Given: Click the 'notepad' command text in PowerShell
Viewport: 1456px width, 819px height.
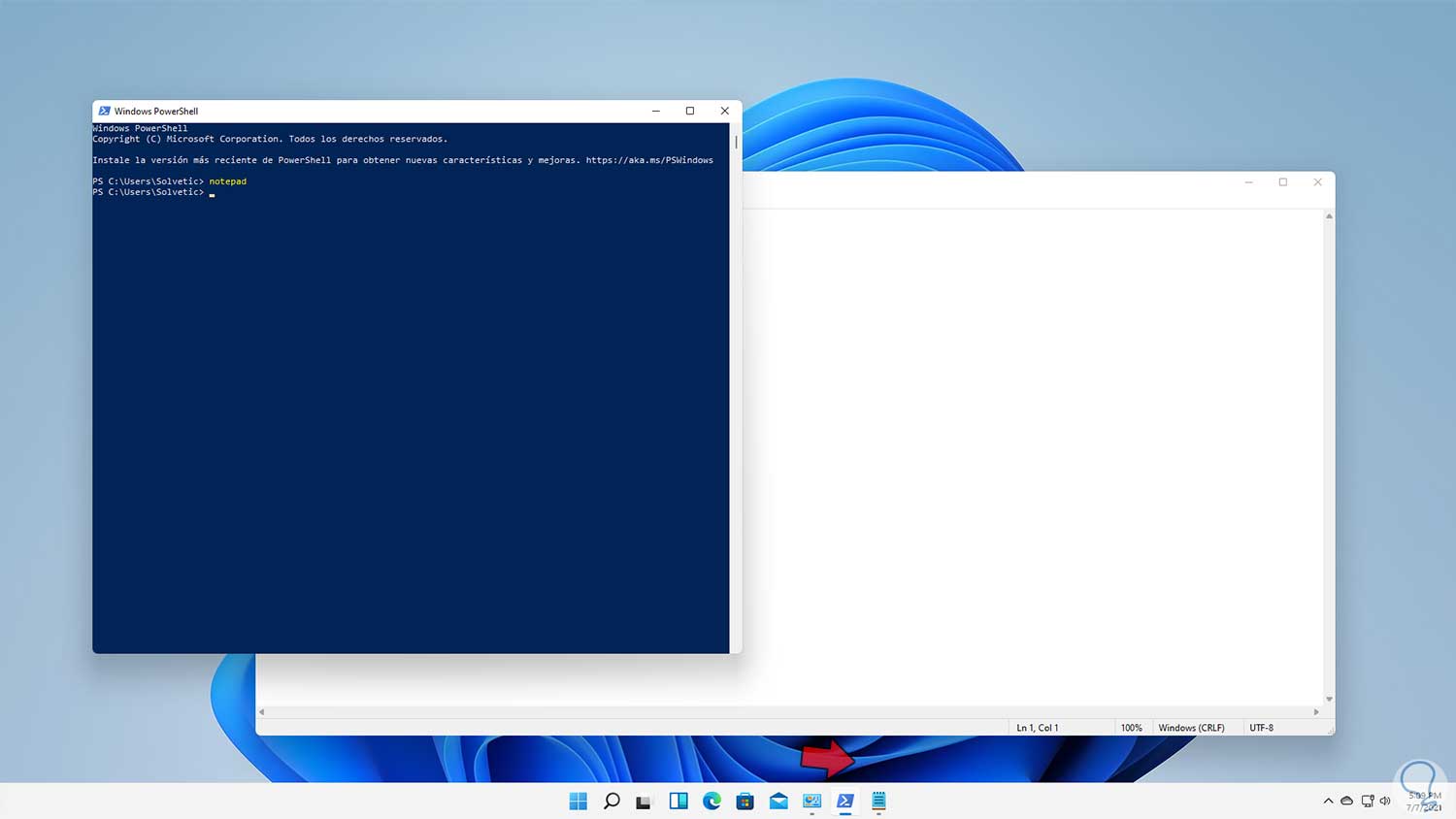Looking at the screenshot, I should point(228,181).
